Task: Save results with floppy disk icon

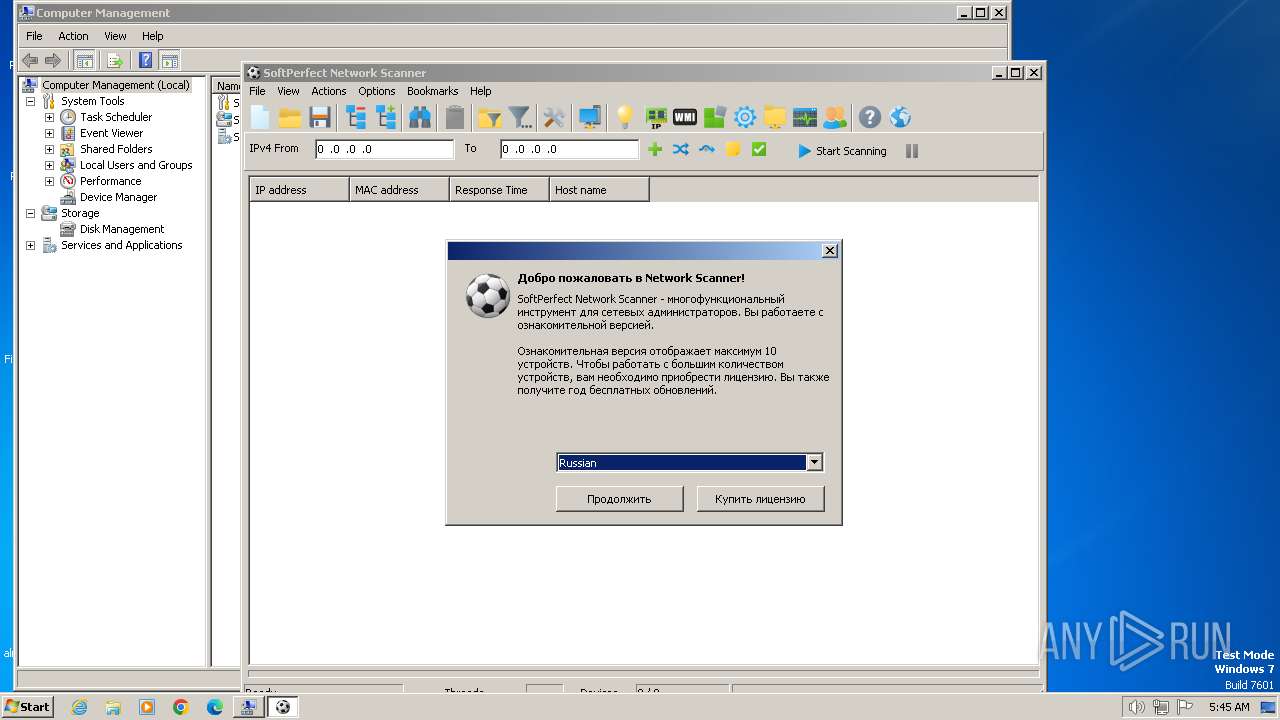Action: click(320, 118)
